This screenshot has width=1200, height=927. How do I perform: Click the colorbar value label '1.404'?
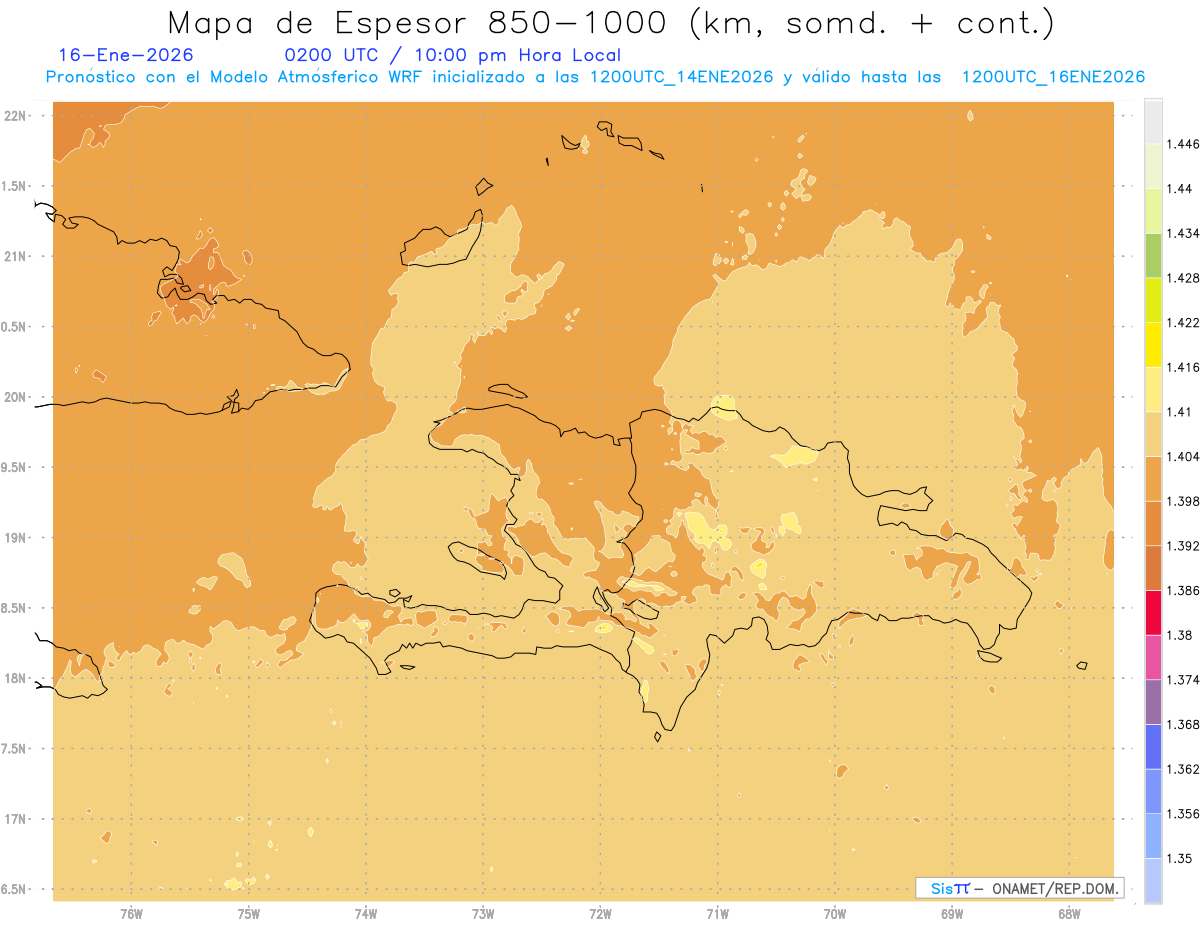(1184, 456)
